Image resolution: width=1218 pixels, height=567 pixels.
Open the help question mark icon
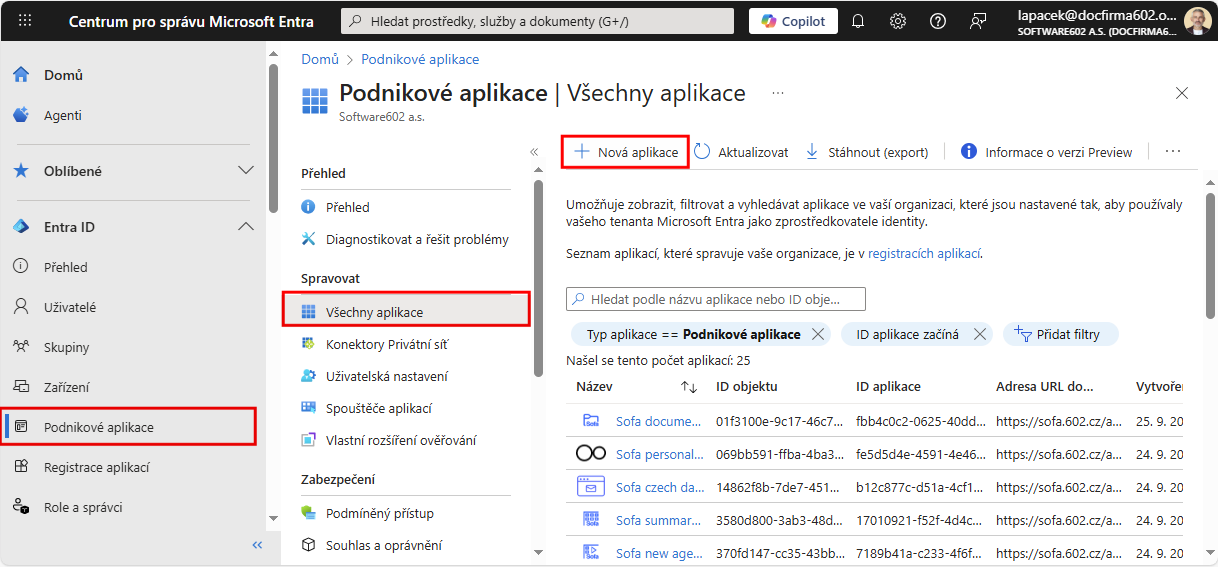(938, 21)
